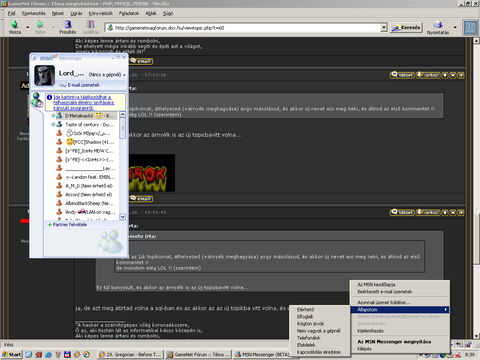Viewport: 480px width, 360px height.
Task: Click email button under second post
Action: (142, 199)
